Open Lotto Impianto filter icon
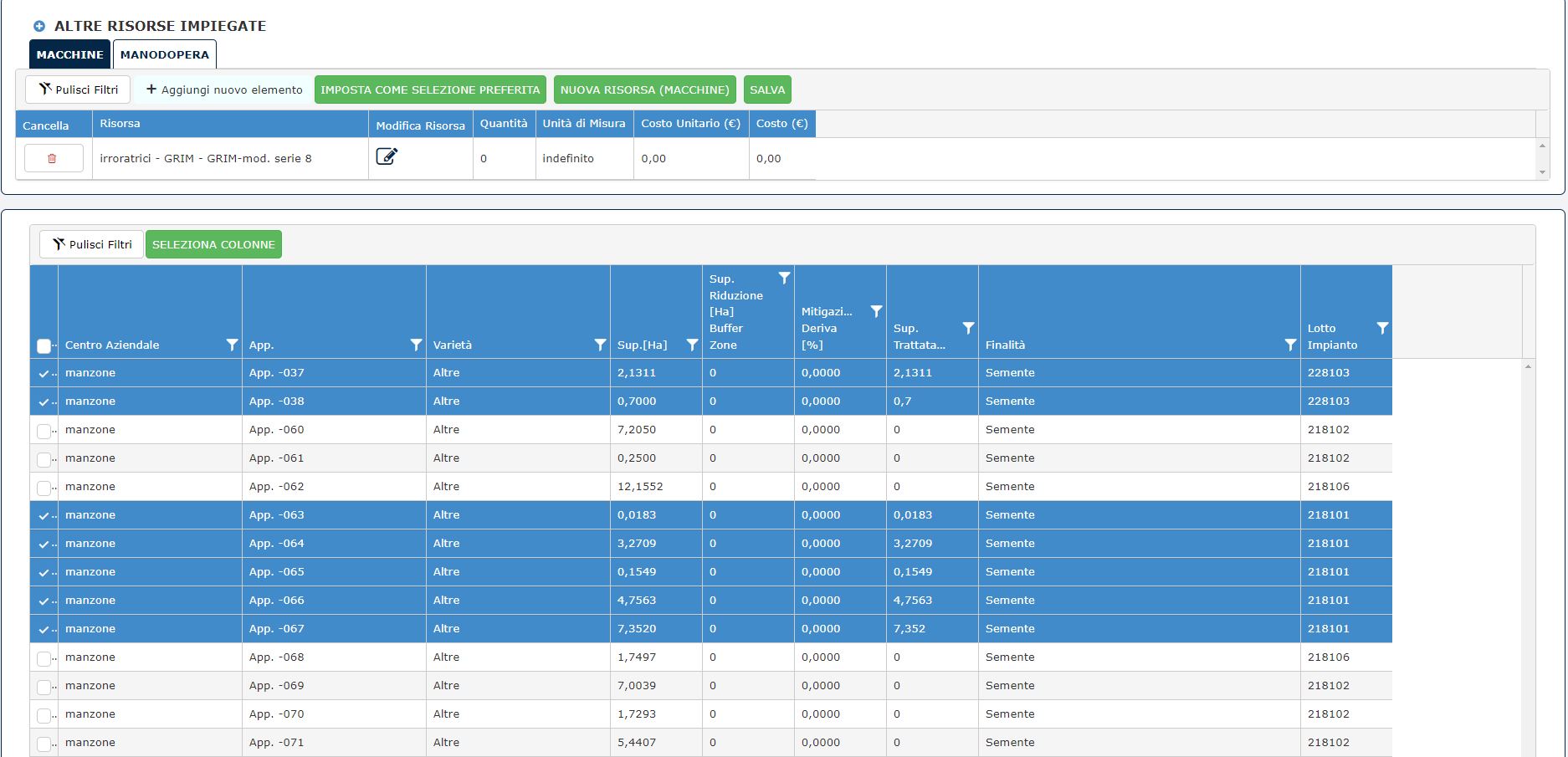The height and width of the screenshot is (757, 1568). point(1382,328)
